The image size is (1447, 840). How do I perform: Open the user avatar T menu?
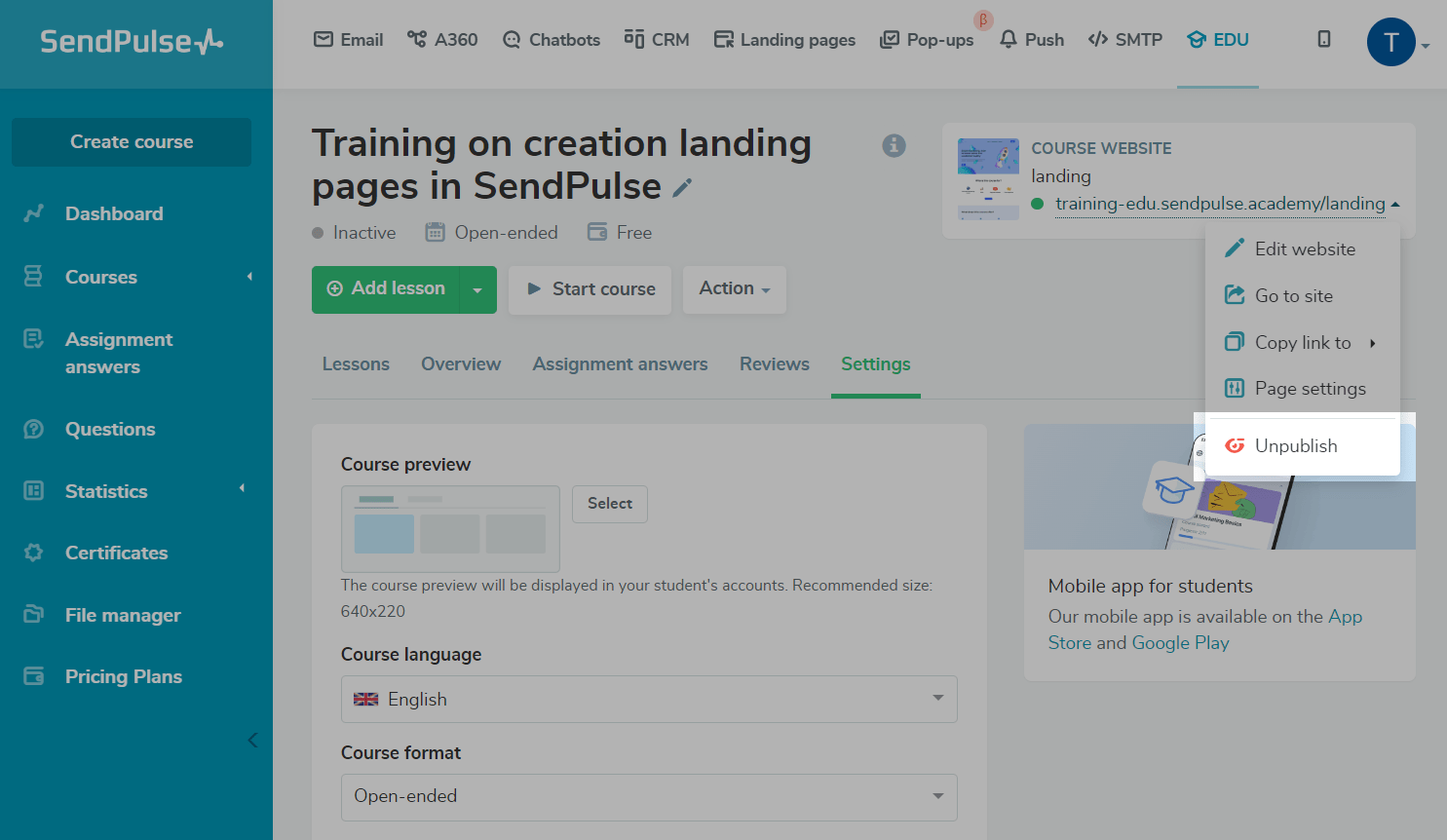tap(1391, 42)
